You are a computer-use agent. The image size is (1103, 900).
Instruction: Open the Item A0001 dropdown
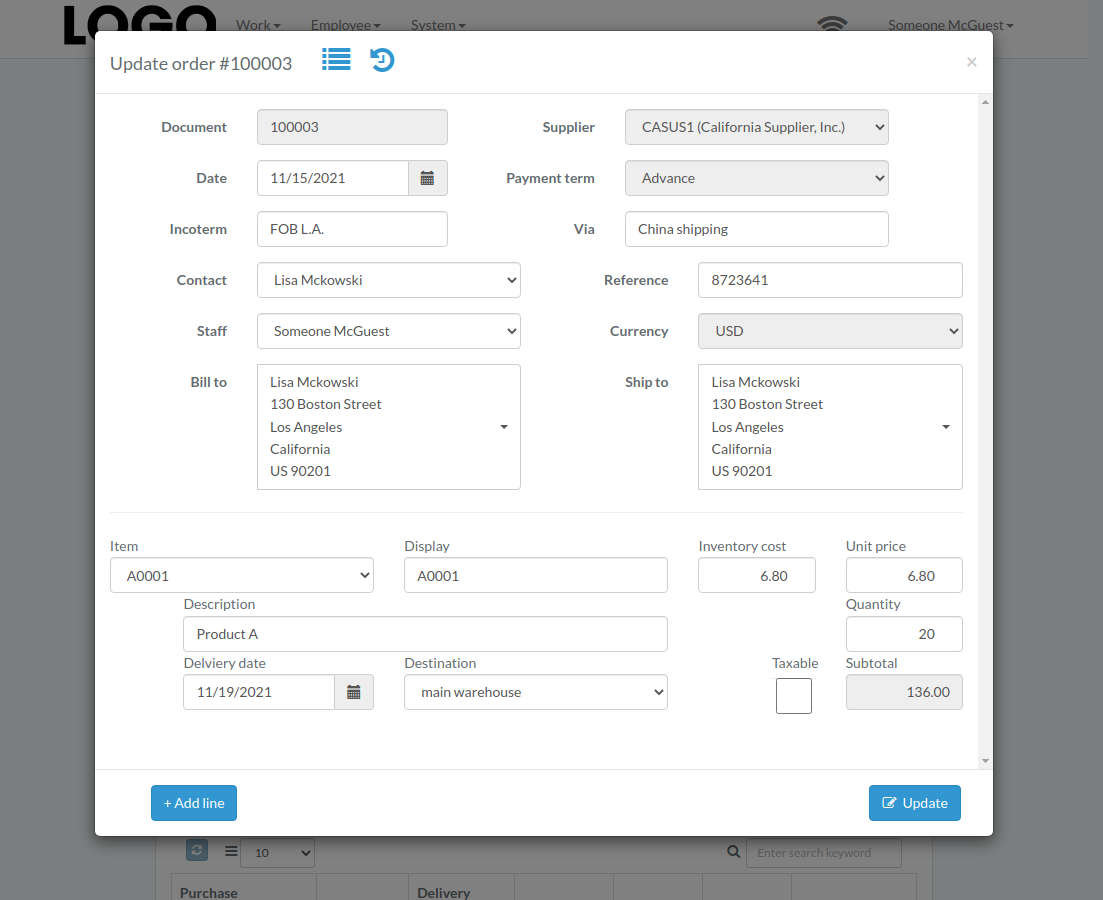click(x=241, y=576)
